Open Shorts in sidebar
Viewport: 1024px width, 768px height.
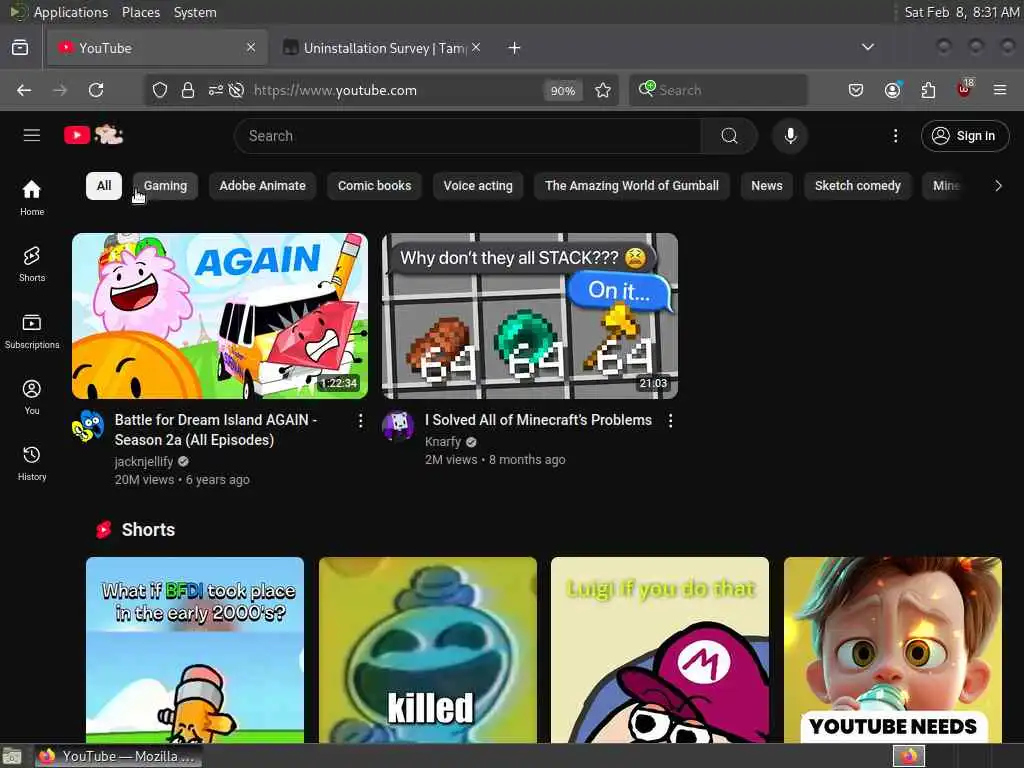coord(32,264)
